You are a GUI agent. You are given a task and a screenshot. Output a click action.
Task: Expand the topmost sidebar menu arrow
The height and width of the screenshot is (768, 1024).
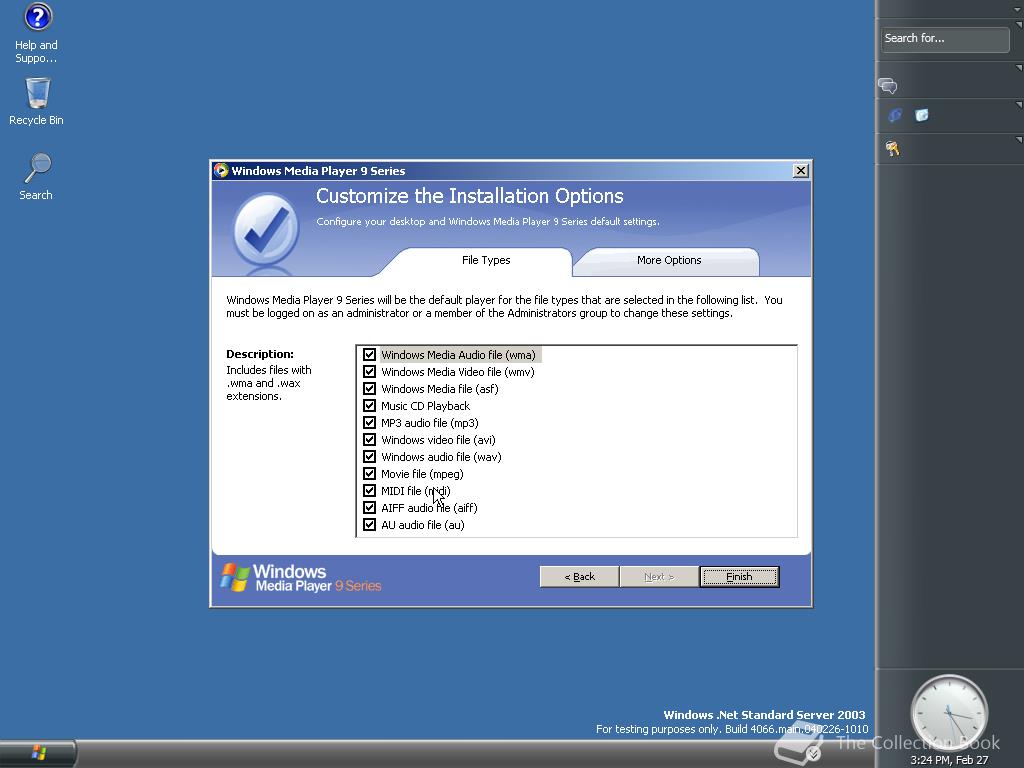1018,8
